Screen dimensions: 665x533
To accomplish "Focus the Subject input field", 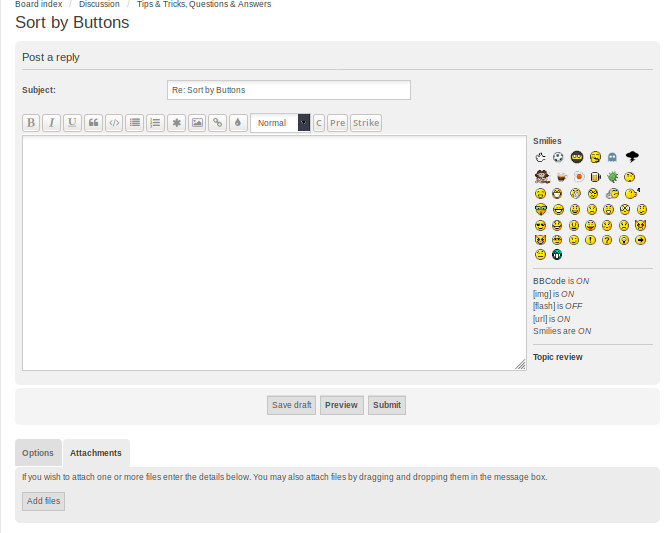I will (289, 90).
